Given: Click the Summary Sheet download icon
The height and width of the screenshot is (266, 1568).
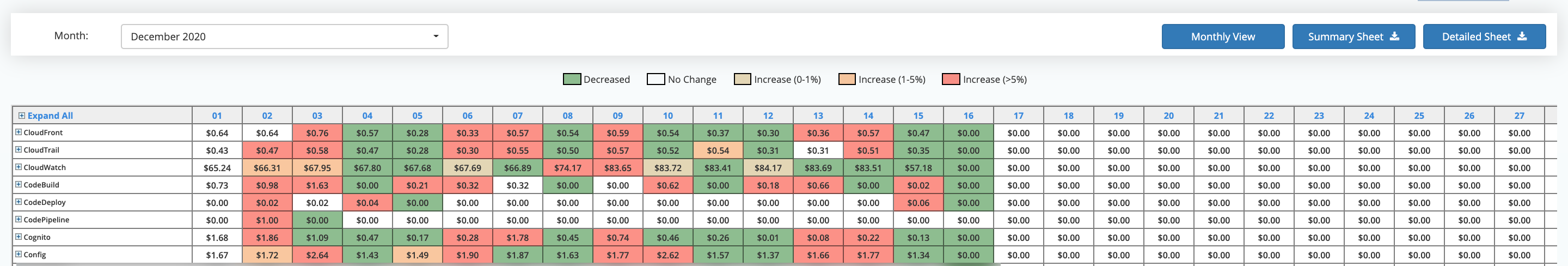Looking at the screenshot, I should click(1394, 37).
